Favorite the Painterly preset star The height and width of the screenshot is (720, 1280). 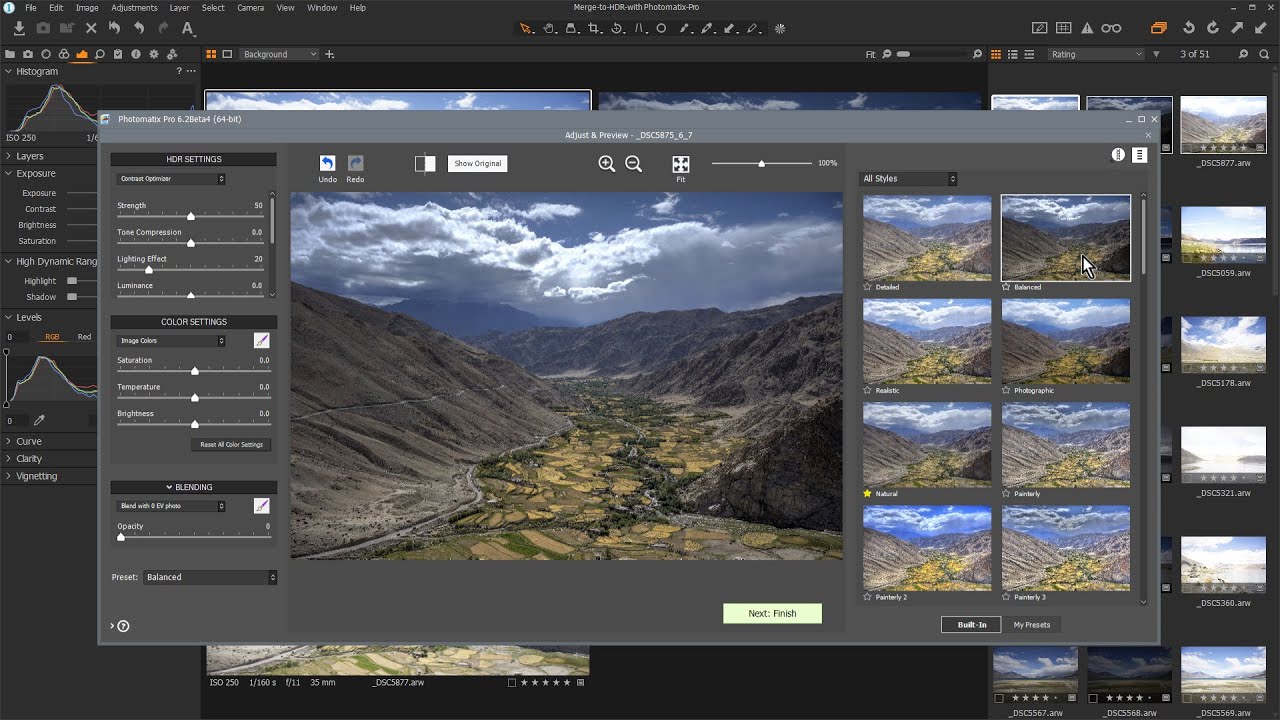point(1006,494)
